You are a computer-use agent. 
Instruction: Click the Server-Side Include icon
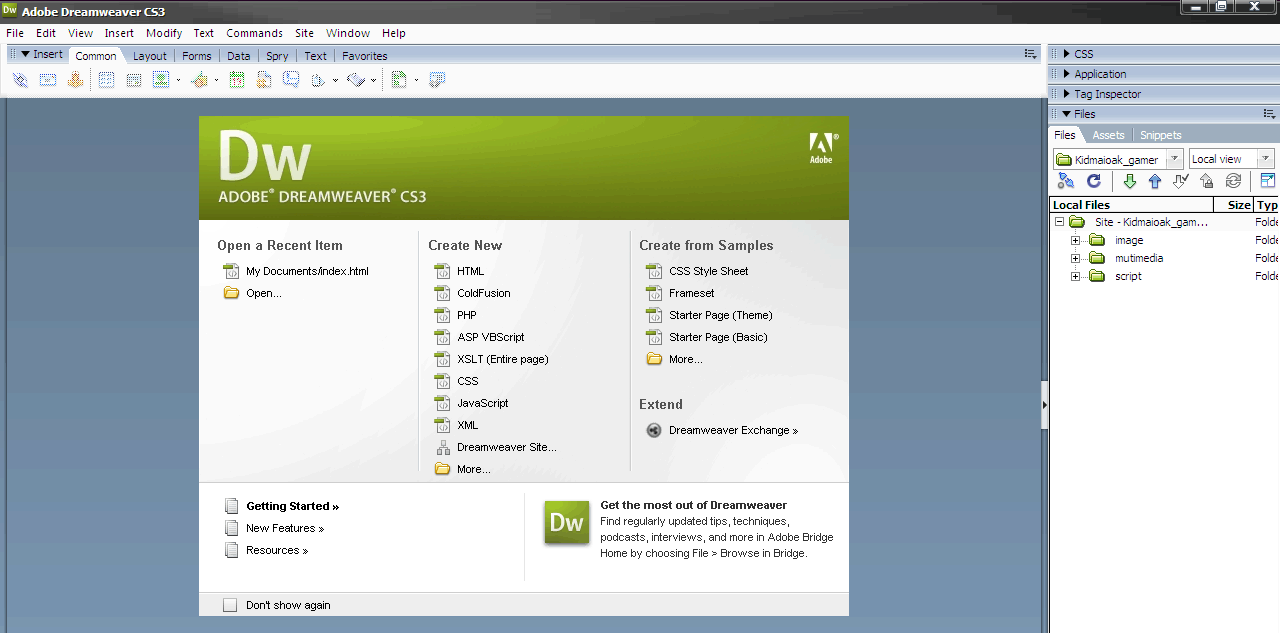pos(264,80)
